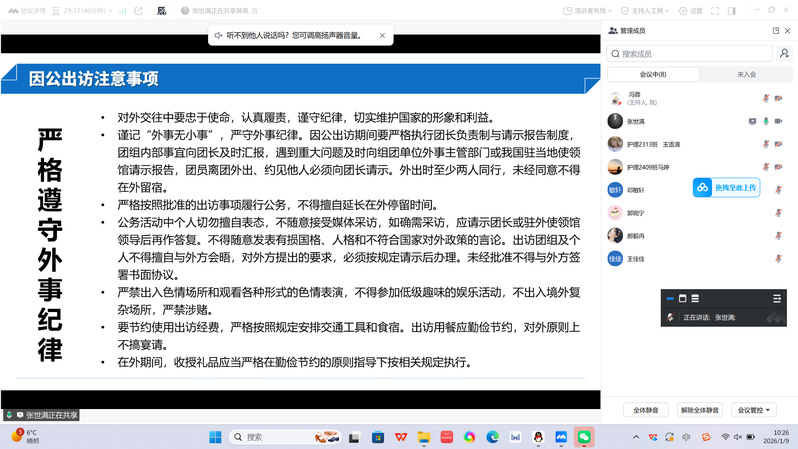Click the 解除全体静音 button

click(x=699, y=410)
